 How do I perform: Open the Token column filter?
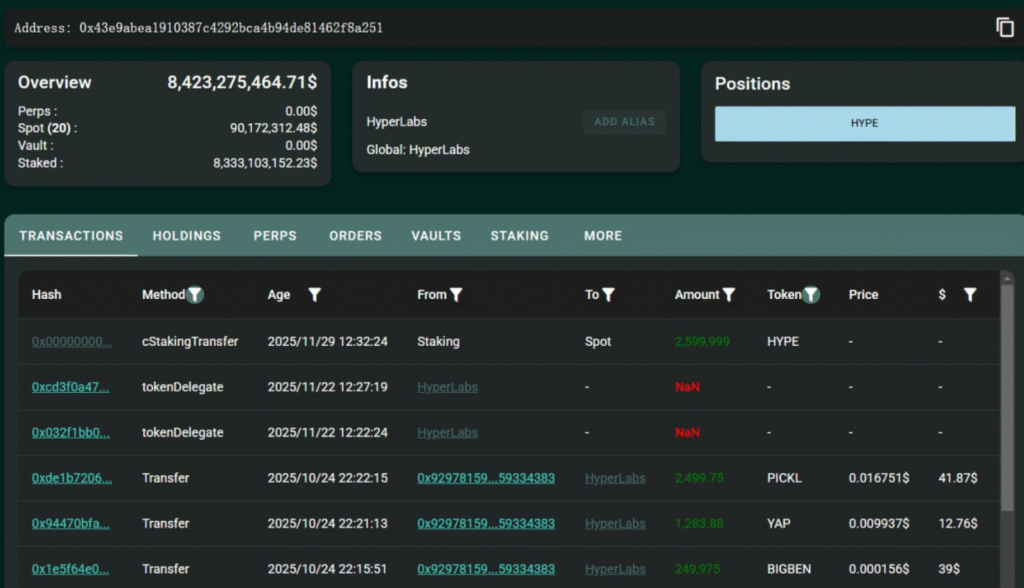(811, 295)
